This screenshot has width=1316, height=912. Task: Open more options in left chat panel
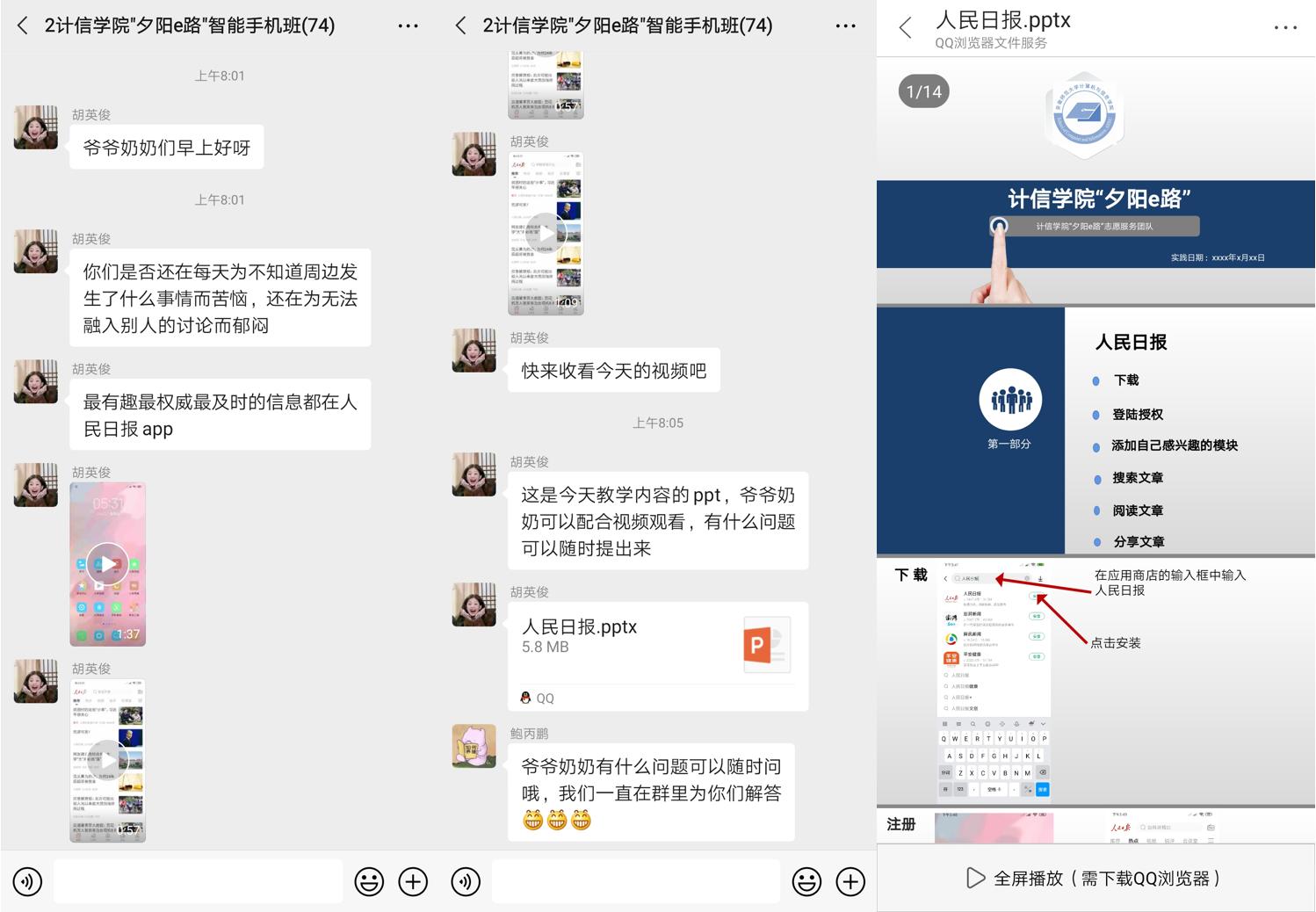(x=408, y=26)
